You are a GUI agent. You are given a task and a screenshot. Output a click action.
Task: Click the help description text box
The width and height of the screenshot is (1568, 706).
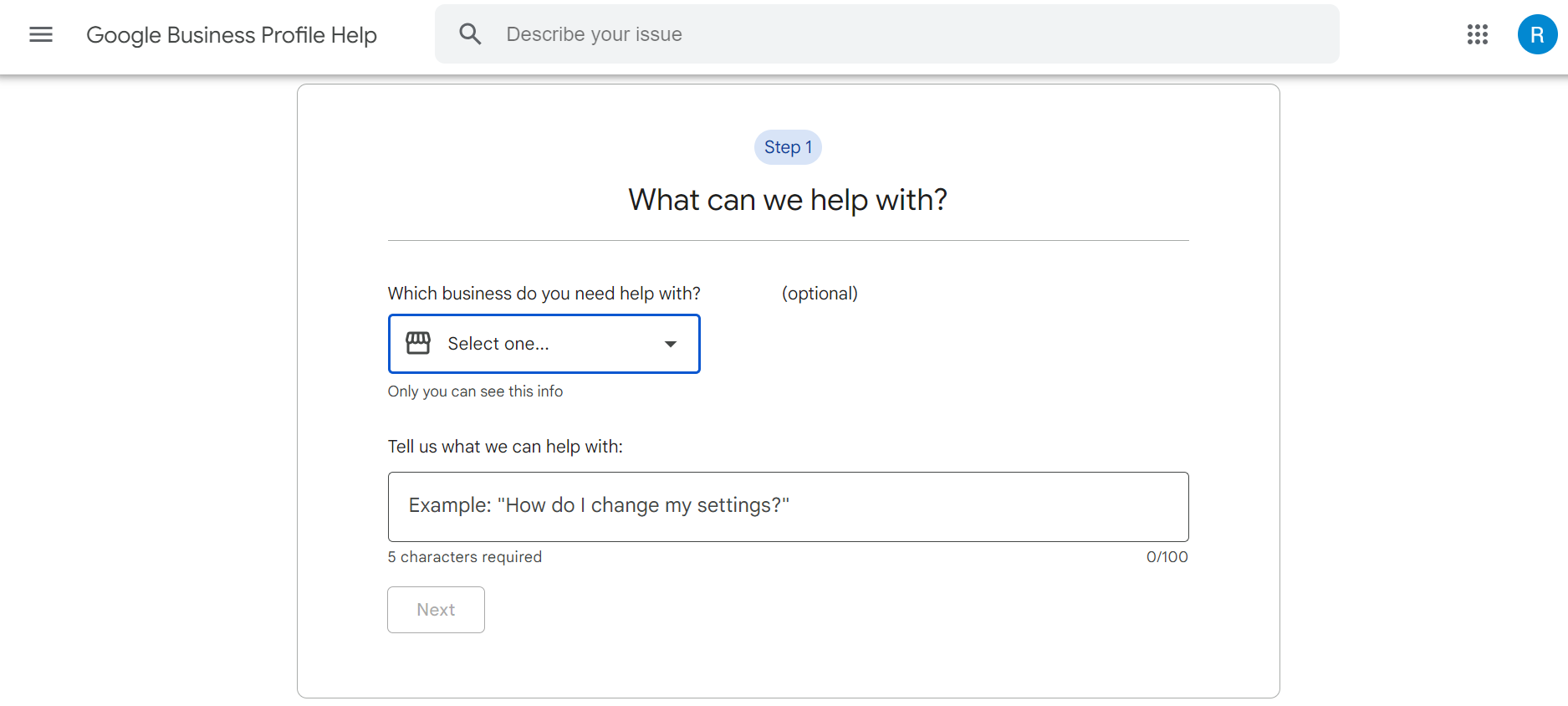tap(788, 507)
